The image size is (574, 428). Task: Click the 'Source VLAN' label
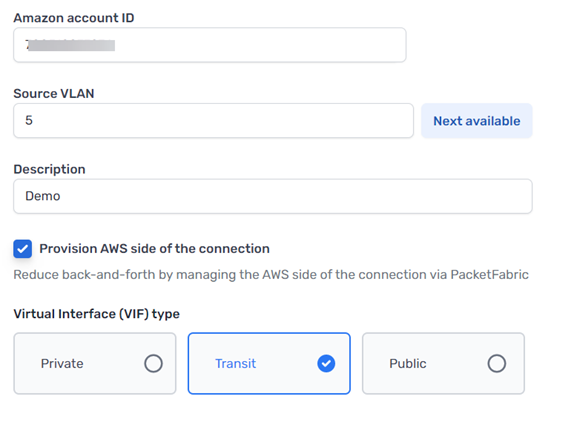[54, 93]
